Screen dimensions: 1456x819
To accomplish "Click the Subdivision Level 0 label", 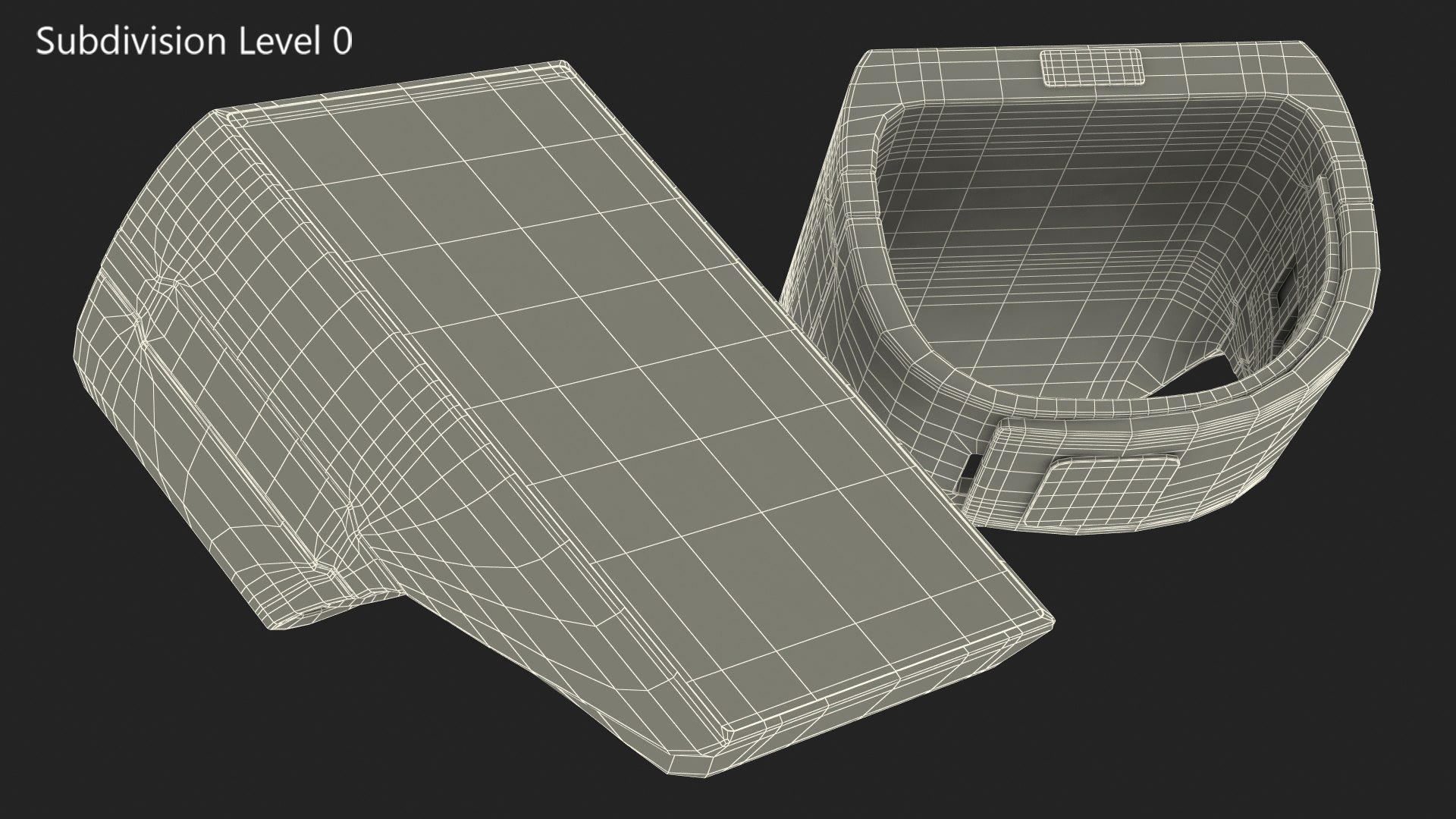I will coord(194,42).
